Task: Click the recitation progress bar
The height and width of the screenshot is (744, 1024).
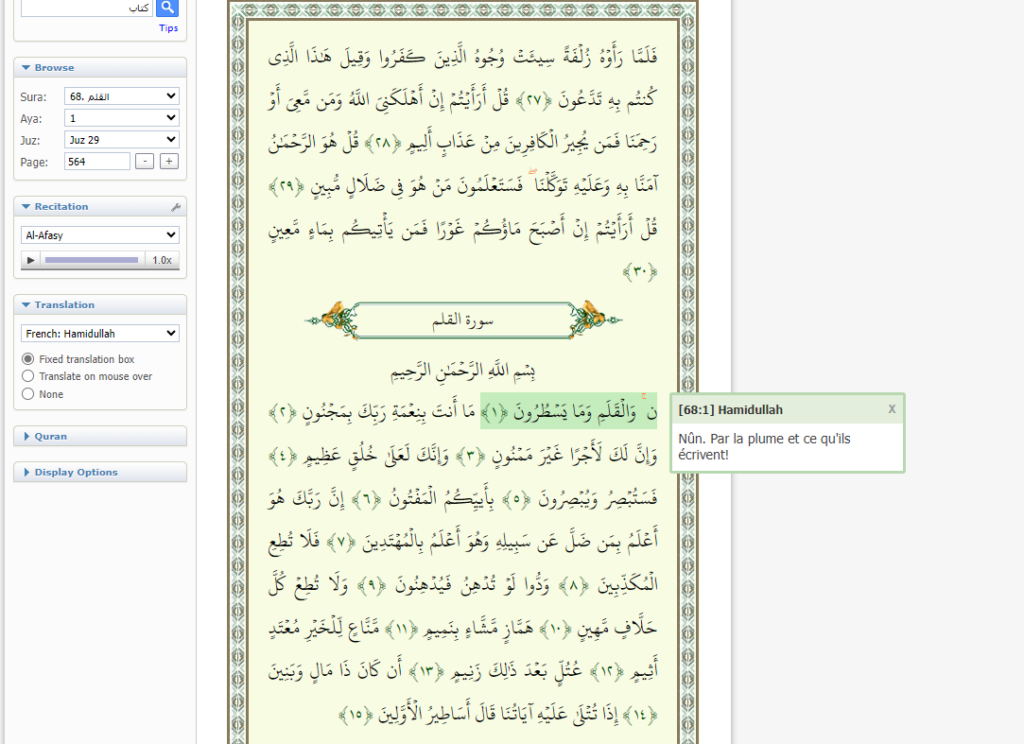Action: (91, 260)
